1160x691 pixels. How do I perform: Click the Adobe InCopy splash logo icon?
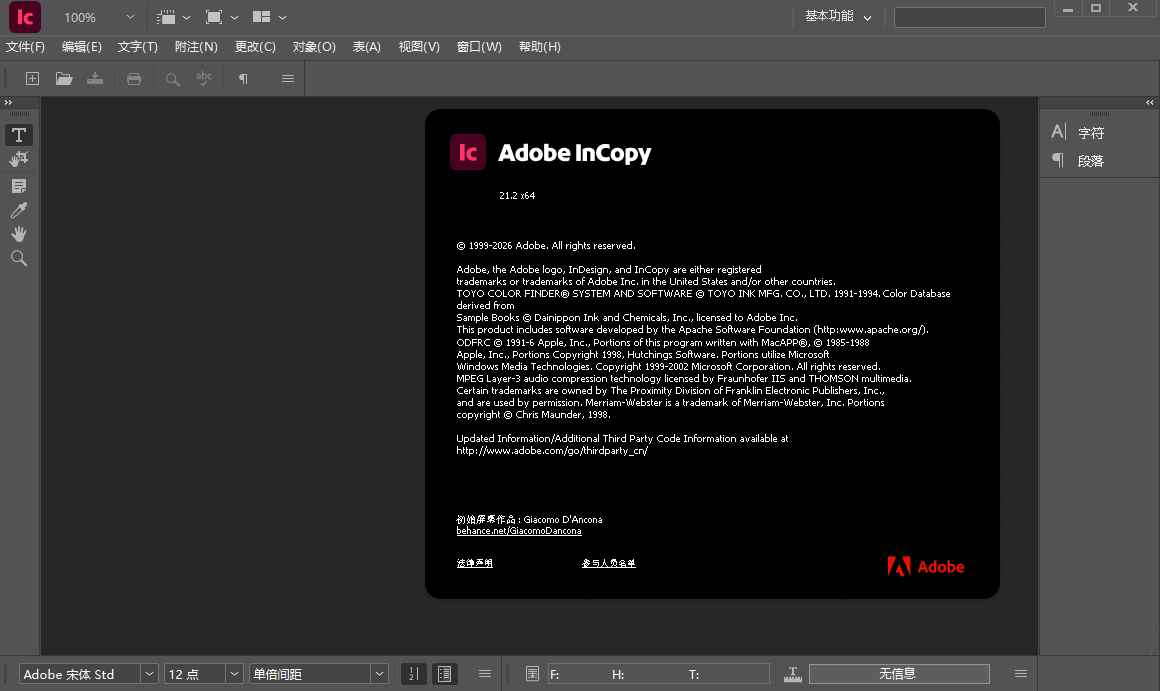coord(468,152)
